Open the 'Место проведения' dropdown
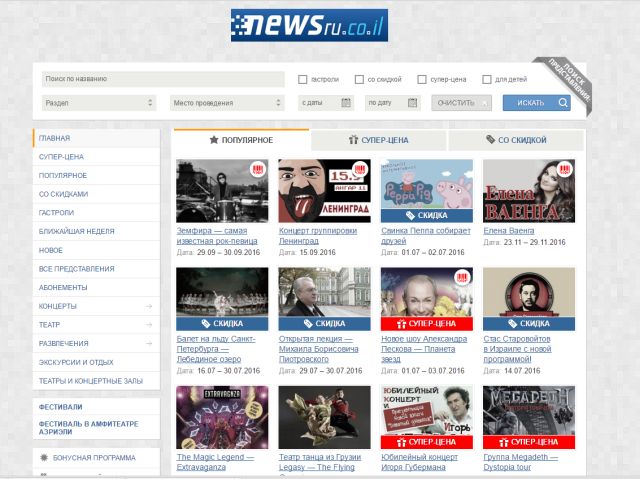This screenshot has width=640, height=479. (x=227, y=103)
